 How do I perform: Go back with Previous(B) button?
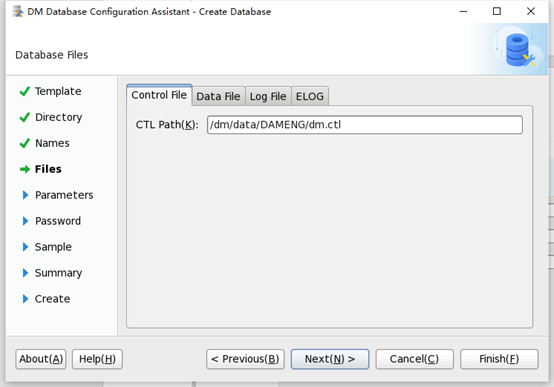tap(245, 359)
